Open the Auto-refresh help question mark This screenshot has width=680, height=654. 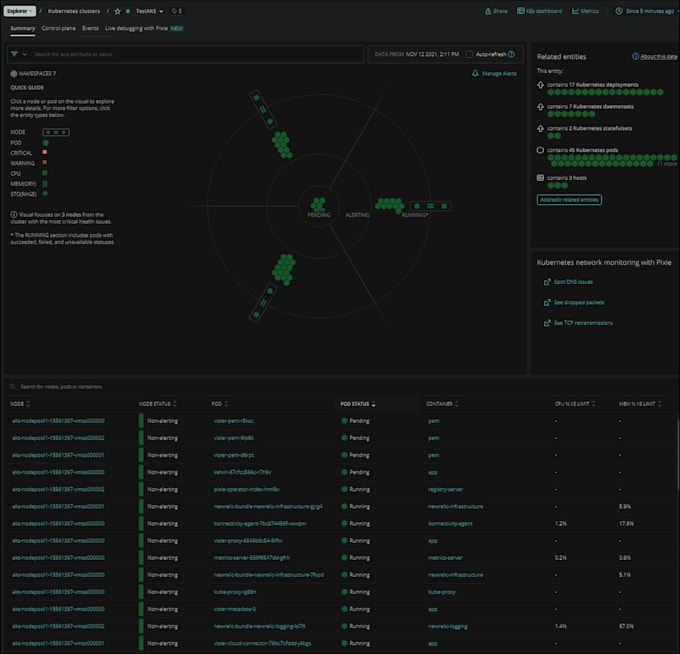point(511,54)
